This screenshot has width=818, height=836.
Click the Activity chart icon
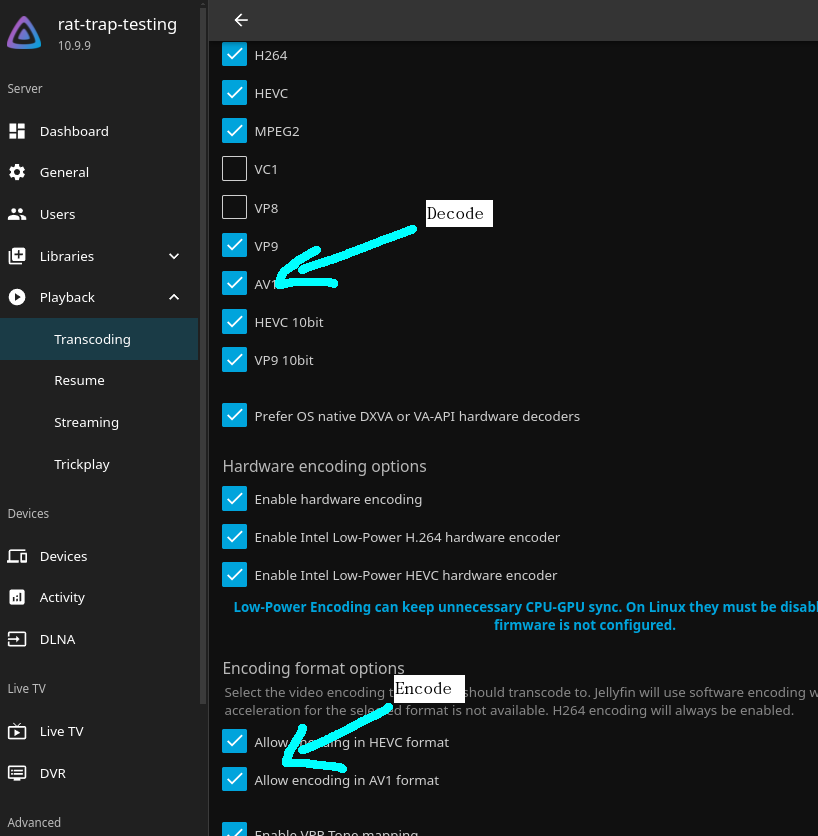click(17, 597)
